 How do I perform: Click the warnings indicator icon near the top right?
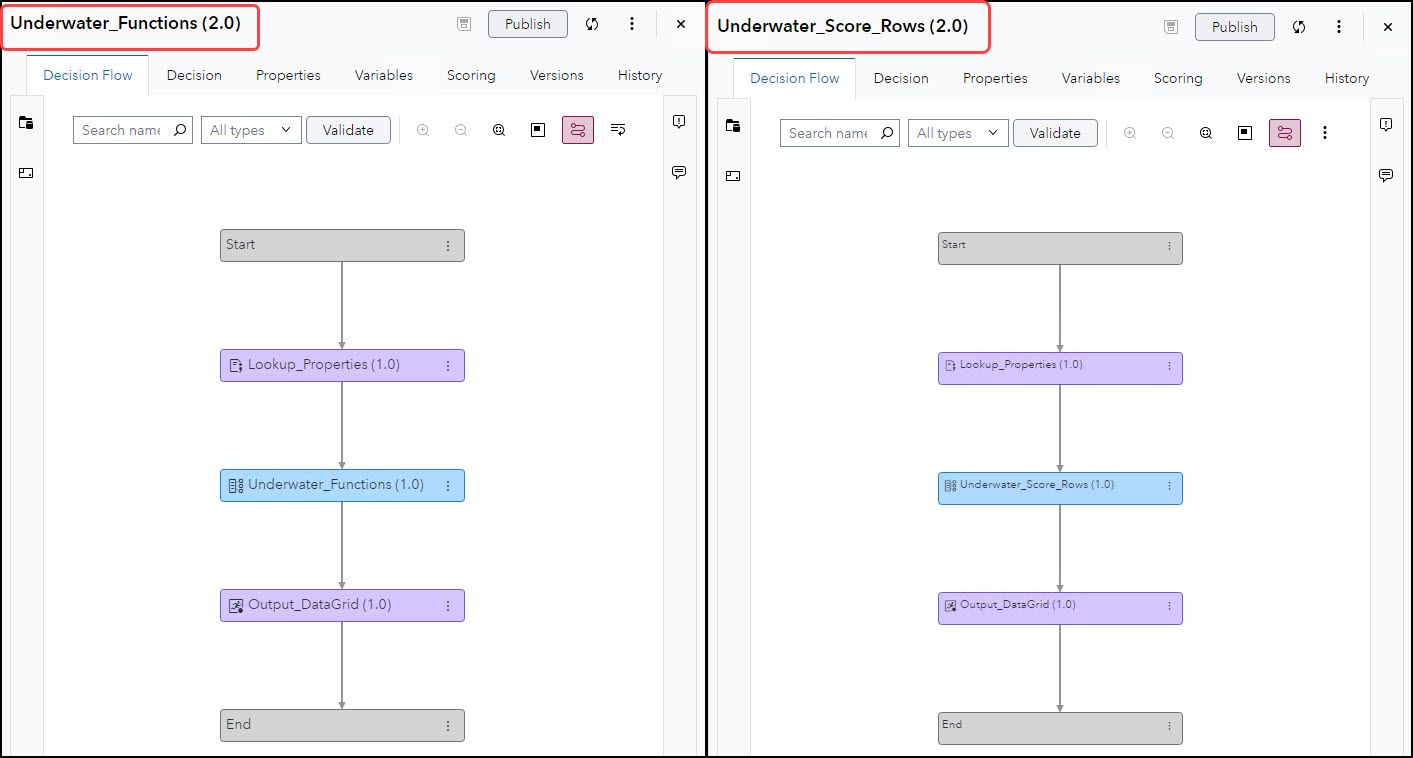coord(679,120)
